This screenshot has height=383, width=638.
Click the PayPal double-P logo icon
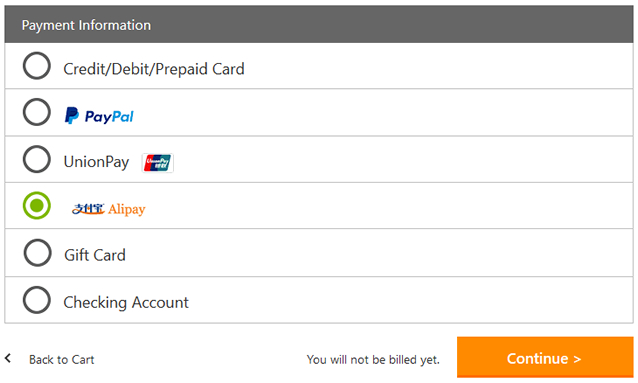[72, 116]
